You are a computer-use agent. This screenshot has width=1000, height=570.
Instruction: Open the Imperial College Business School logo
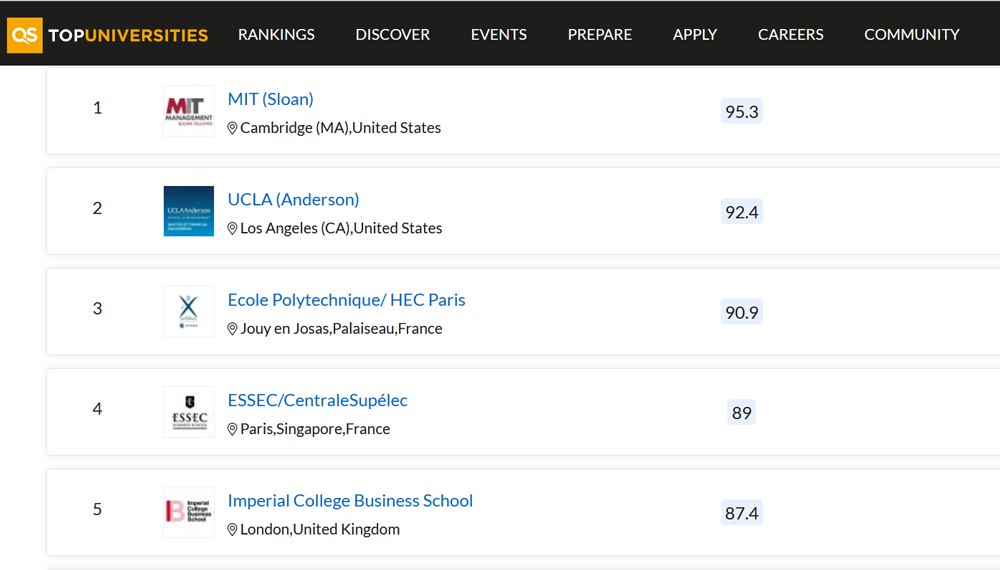(x=189, y=512)
